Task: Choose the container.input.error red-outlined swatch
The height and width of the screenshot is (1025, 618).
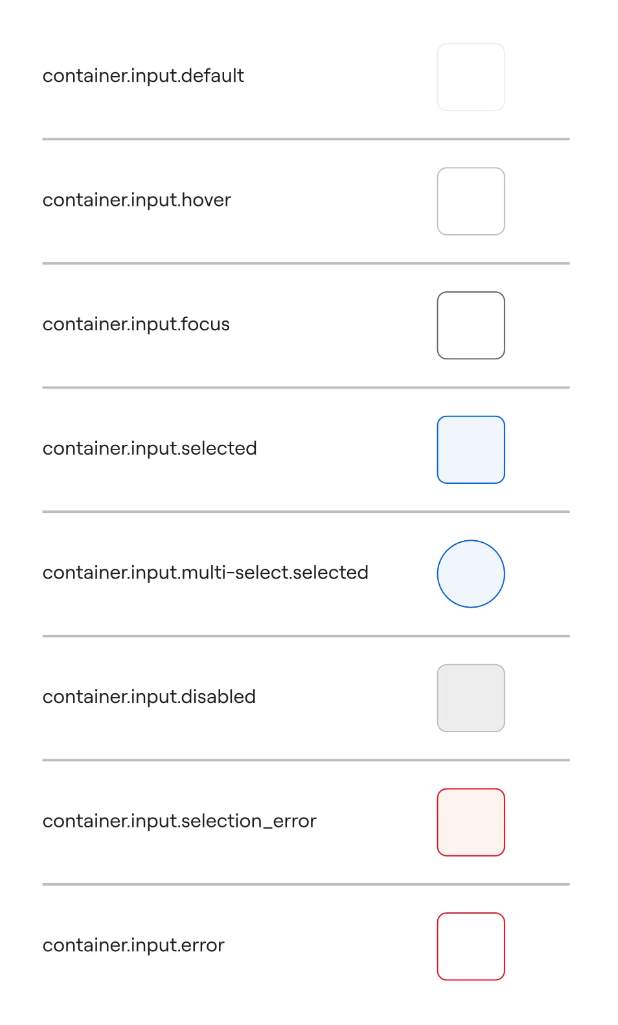Action: (471, 946)
